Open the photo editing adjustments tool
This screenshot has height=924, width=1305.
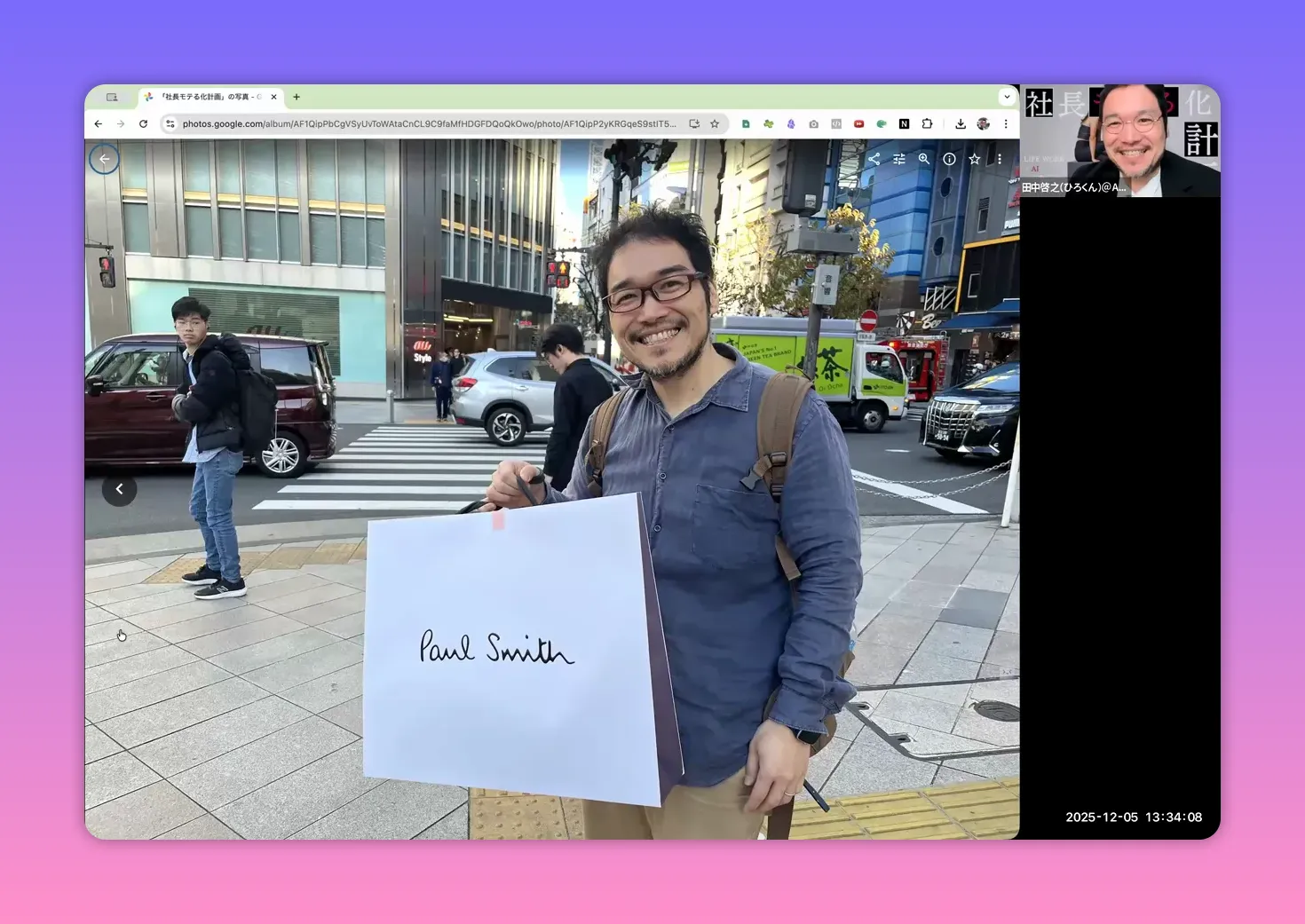click(x=899, y=159)
